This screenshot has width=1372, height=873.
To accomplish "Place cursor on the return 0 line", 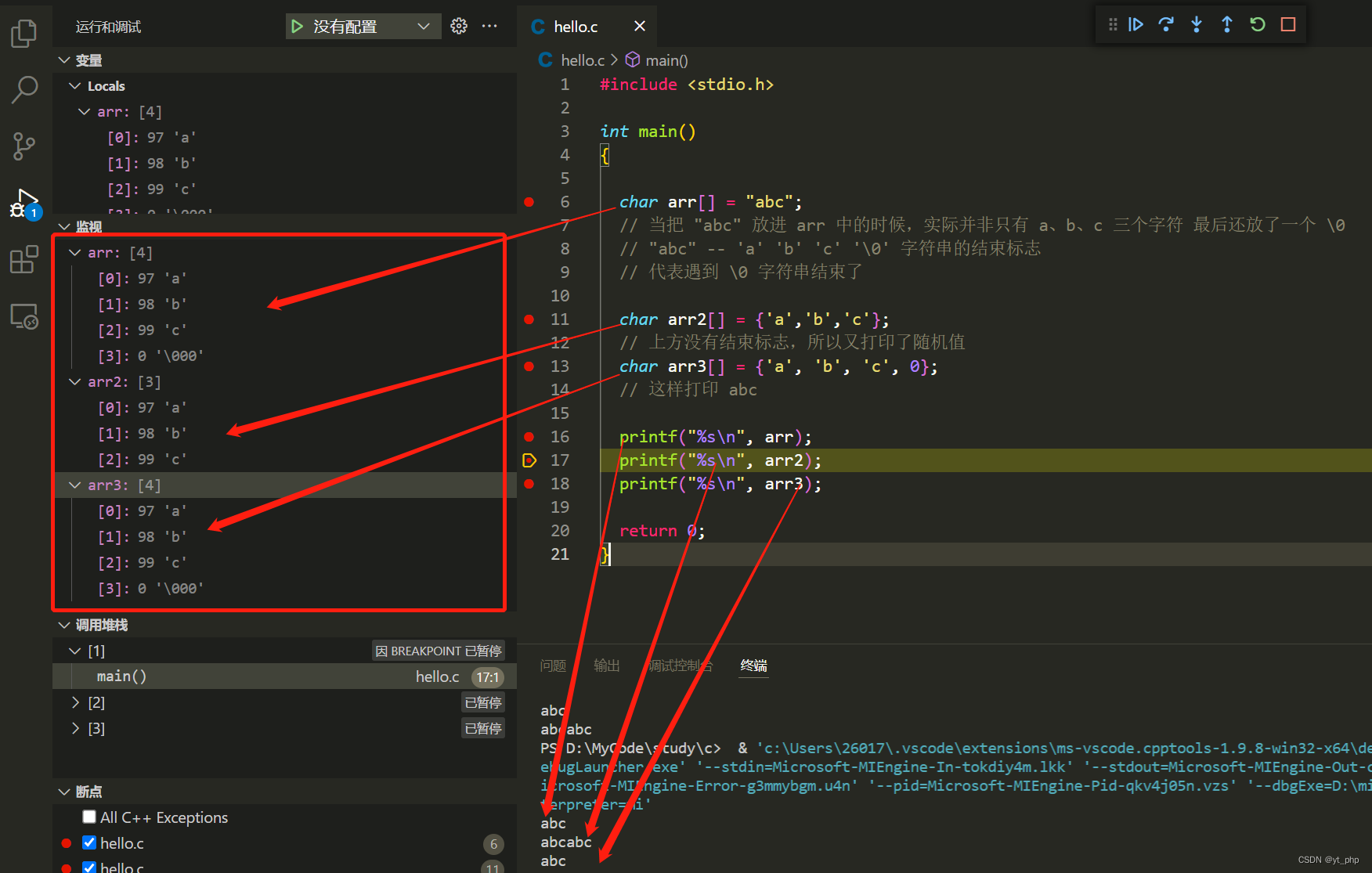I will [663, 531].
